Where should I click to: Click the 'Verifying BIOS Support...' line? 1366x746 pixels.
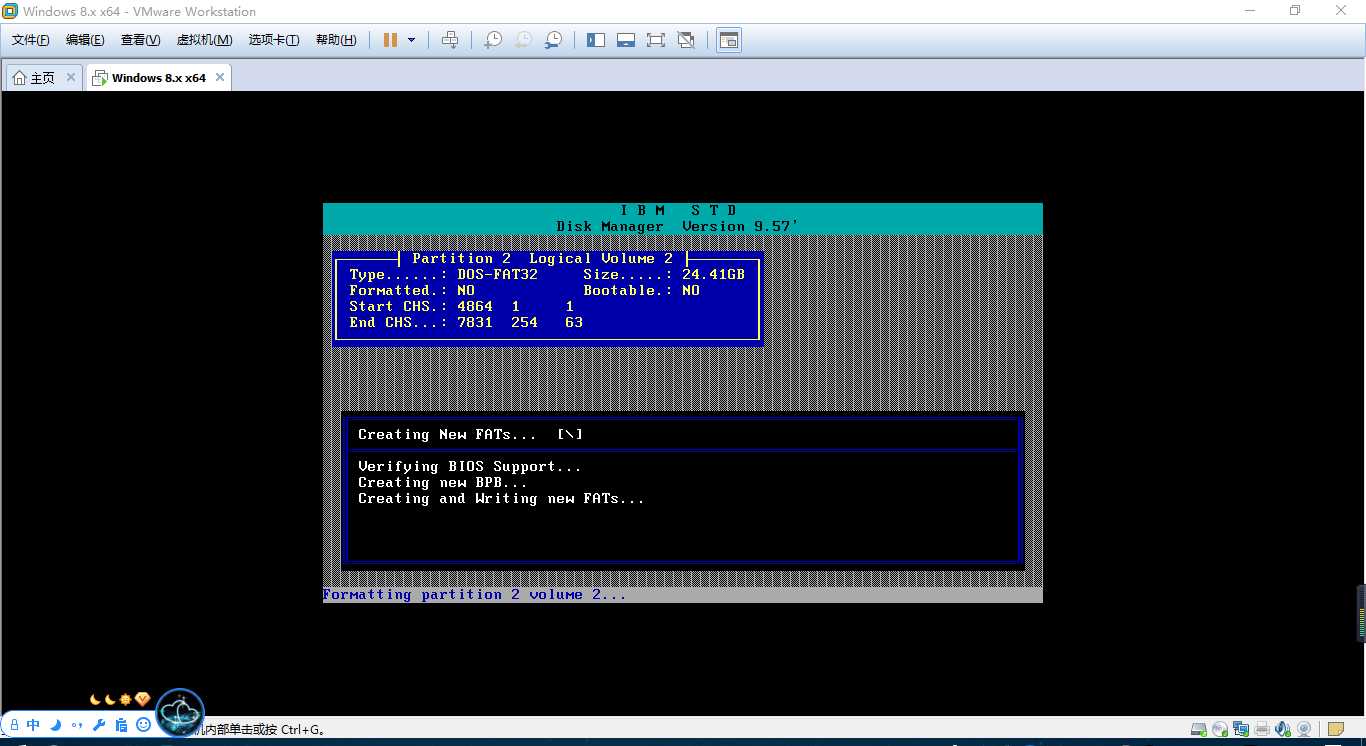[469, 467]
